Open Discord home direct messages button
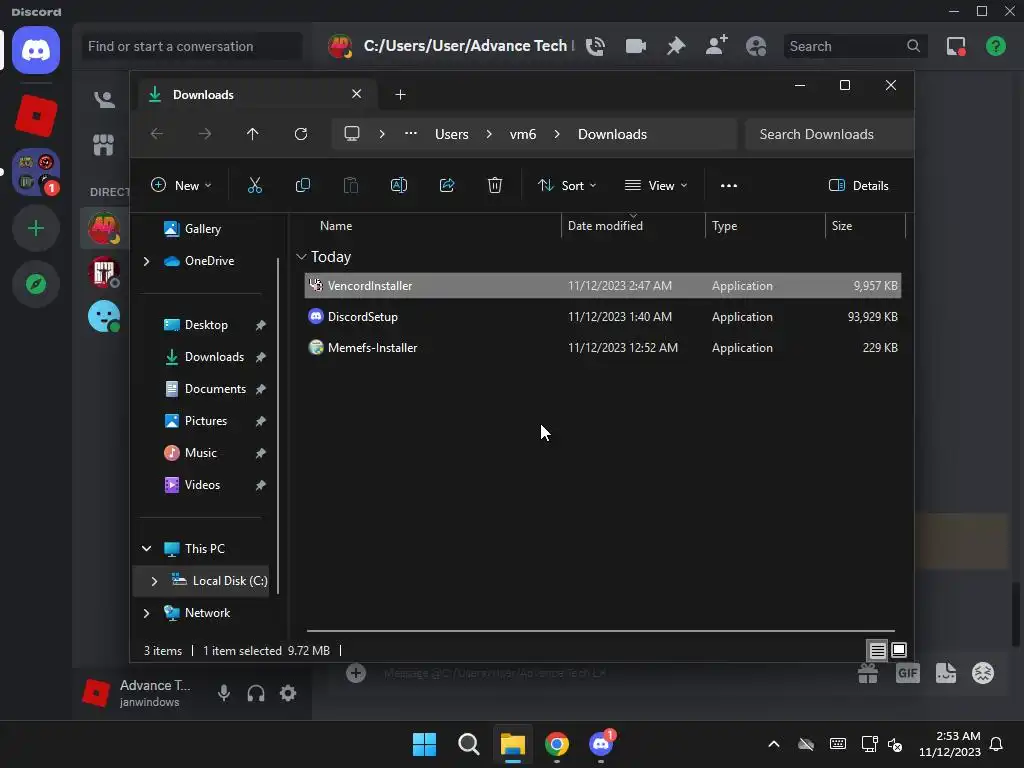Screen dimensions: 1024x768 tap(36, 50)
